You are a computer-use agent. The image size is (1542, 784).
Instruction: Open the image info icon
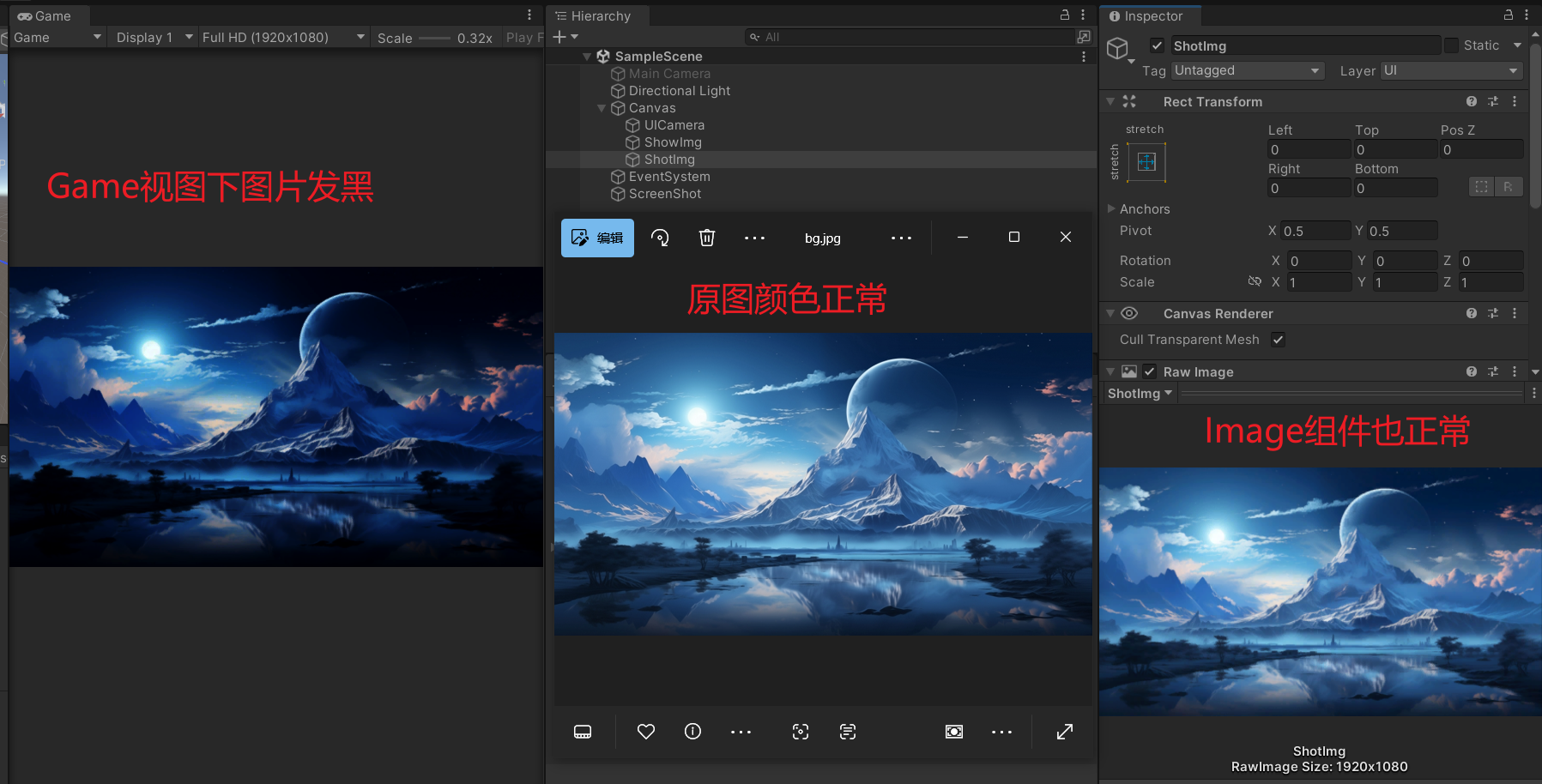[692, 732]
